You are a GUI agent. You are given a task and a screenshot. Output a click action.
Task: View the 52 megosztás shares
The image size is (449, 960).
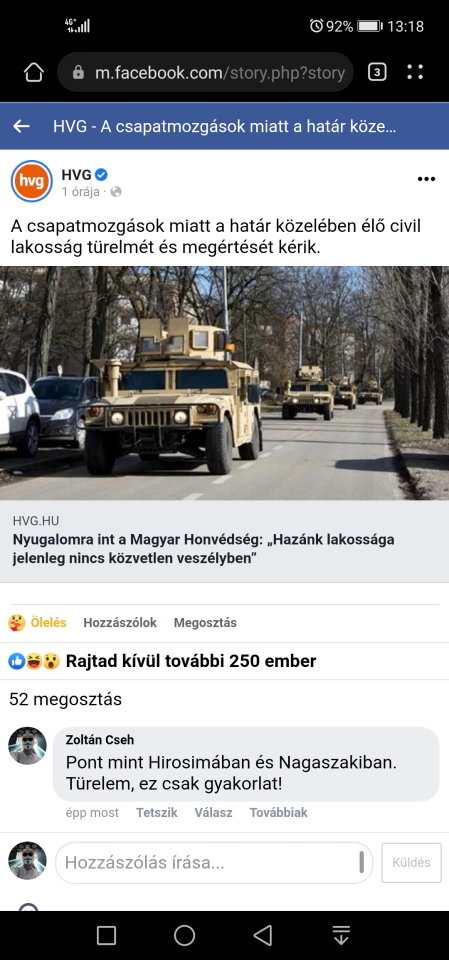(x=66, y=699)
